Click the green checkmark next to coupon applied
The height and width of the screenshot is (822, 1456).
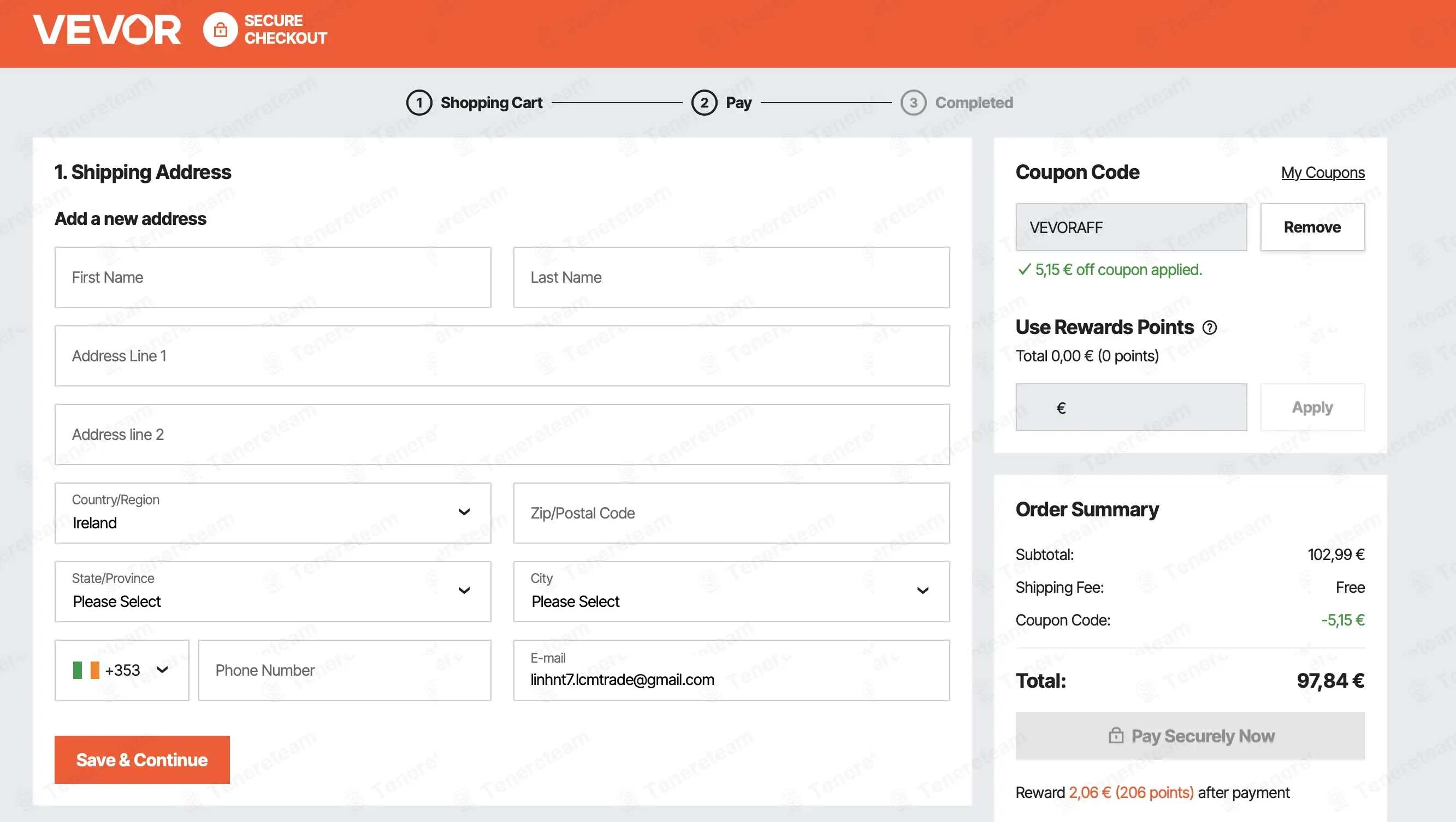click(1023, 270)
